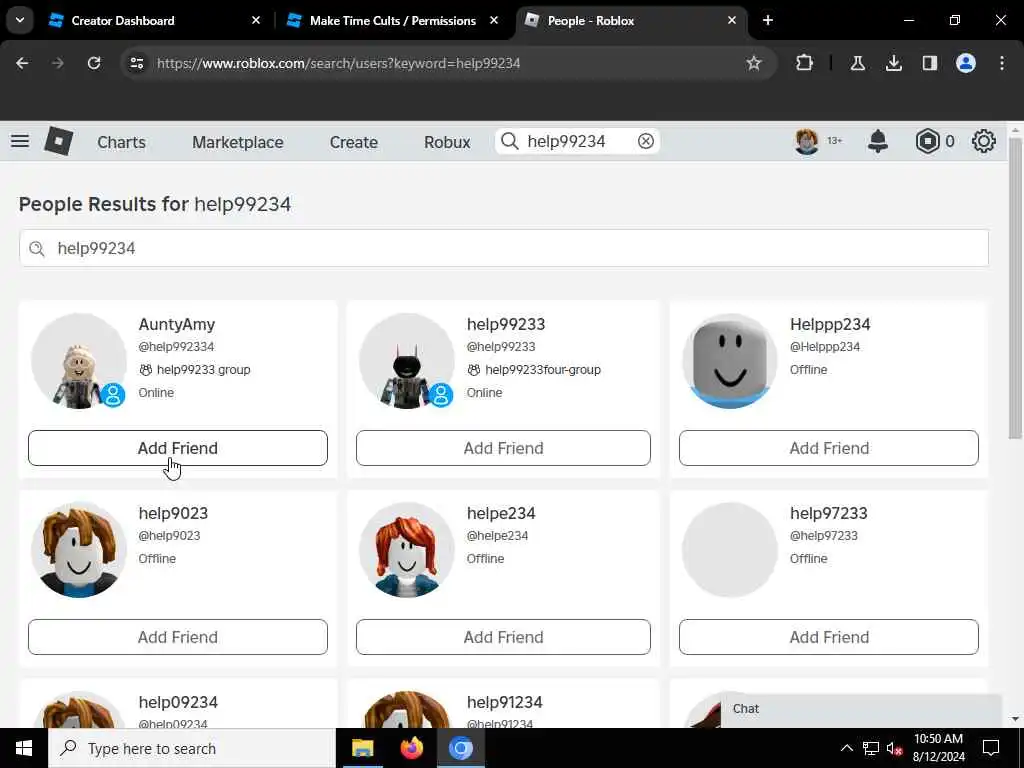Open Firefox from taskbar
Viewport: 1024px width, 768px height.
[411, 748]
